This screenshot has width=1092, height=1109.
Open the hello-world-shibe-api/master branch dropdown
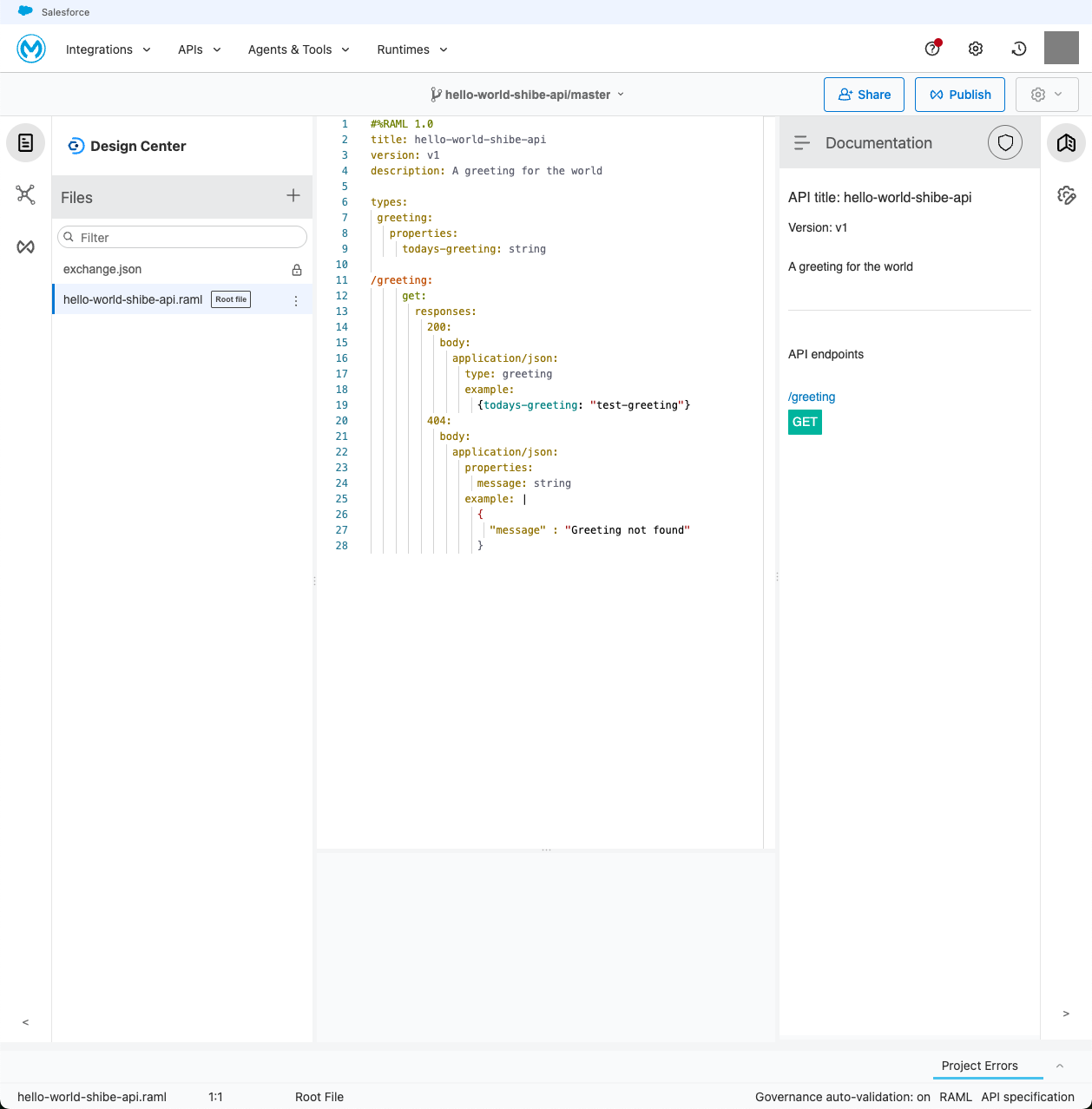[x=528, y=95]
